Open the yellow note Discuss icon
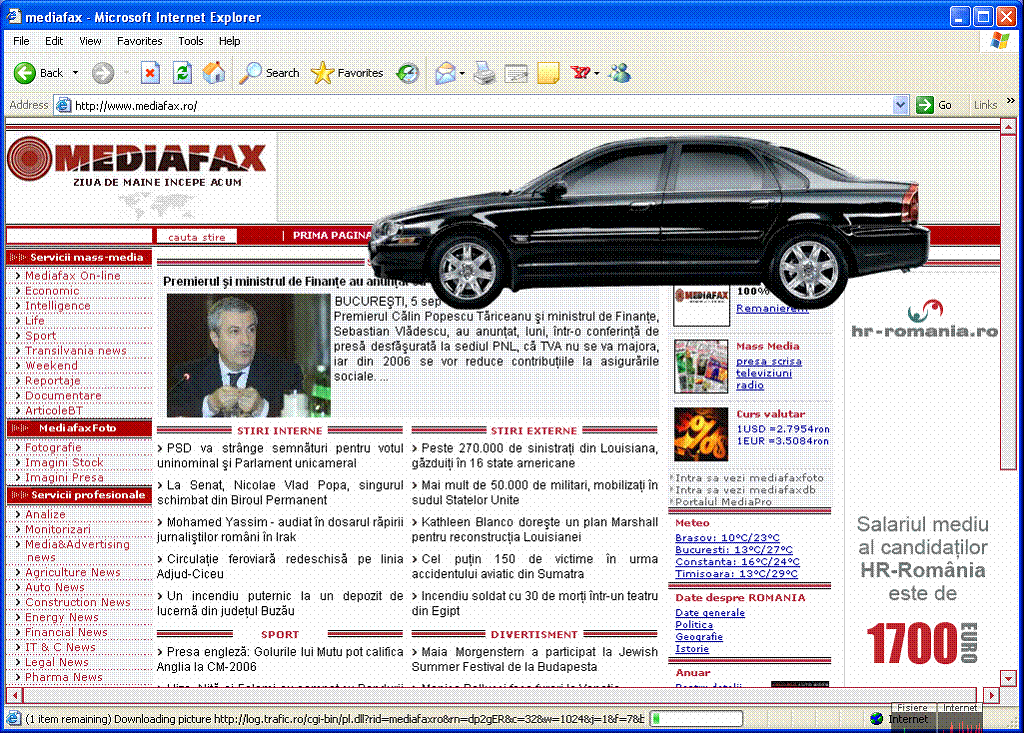This screenshot has width=1024, height=733. 548,73
